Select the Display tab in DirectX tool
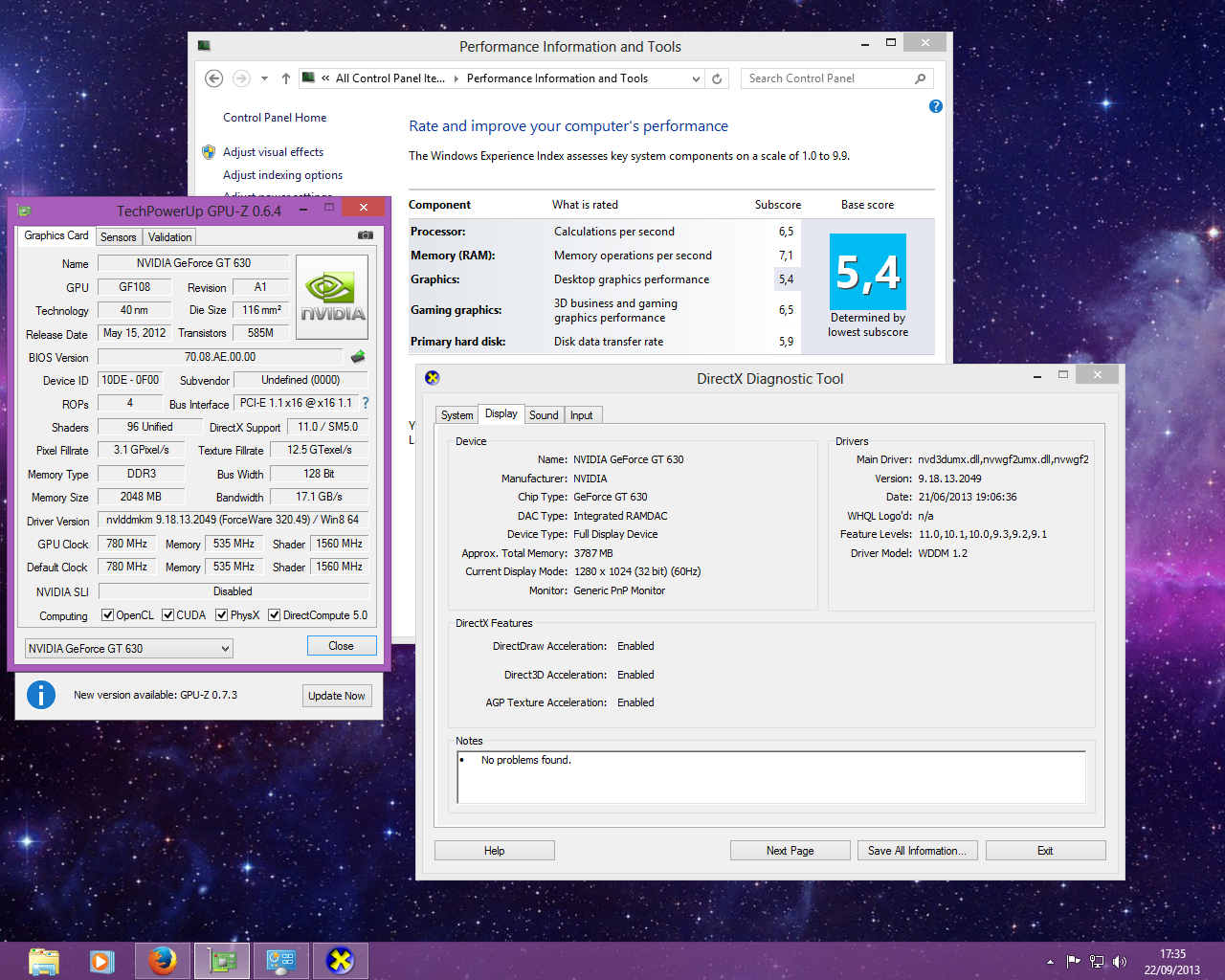 [x=501, y=413]
